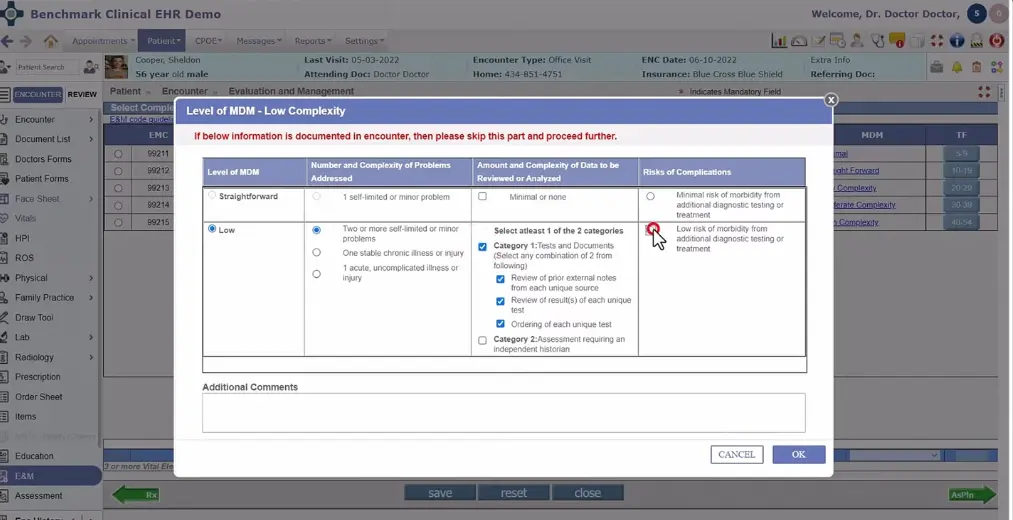Image resolution: width=1013 pixels, height=520 pixels.
Task: Expand the Radiology sidebar arrow
Action: 91,357
